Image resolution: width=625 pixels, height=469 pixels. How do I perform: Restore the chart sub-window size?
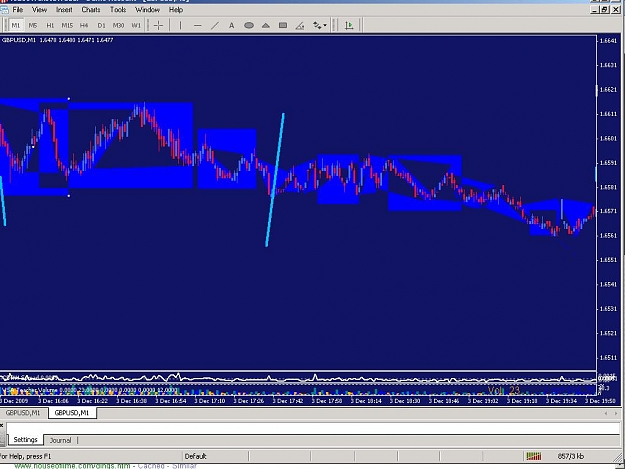[605, 10]
